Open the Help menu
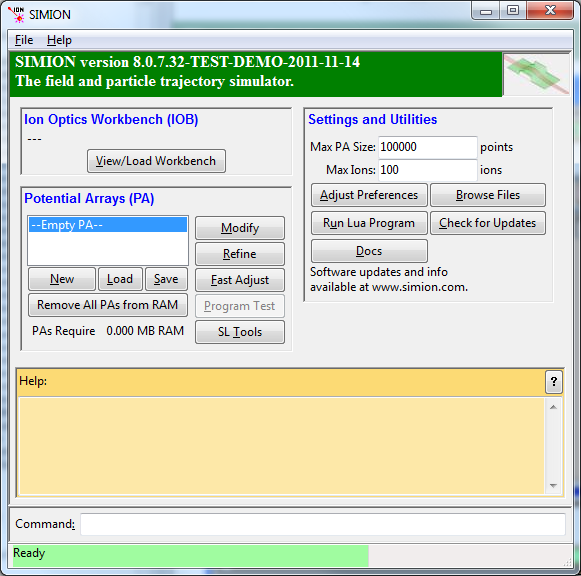581x576 pixels. tap(59, 40)
